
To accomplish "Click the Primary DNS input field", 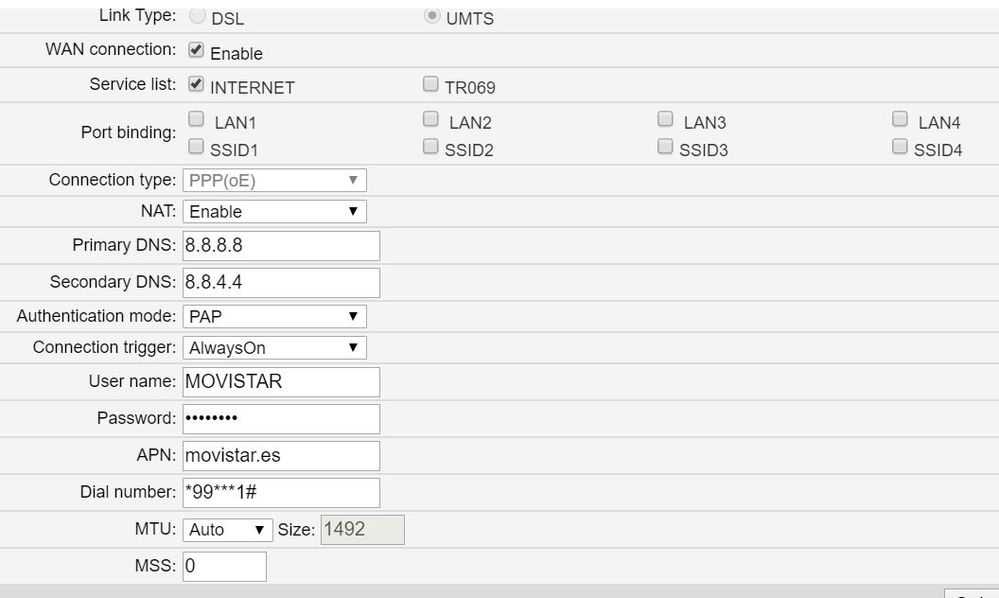I will coord(280,245).
